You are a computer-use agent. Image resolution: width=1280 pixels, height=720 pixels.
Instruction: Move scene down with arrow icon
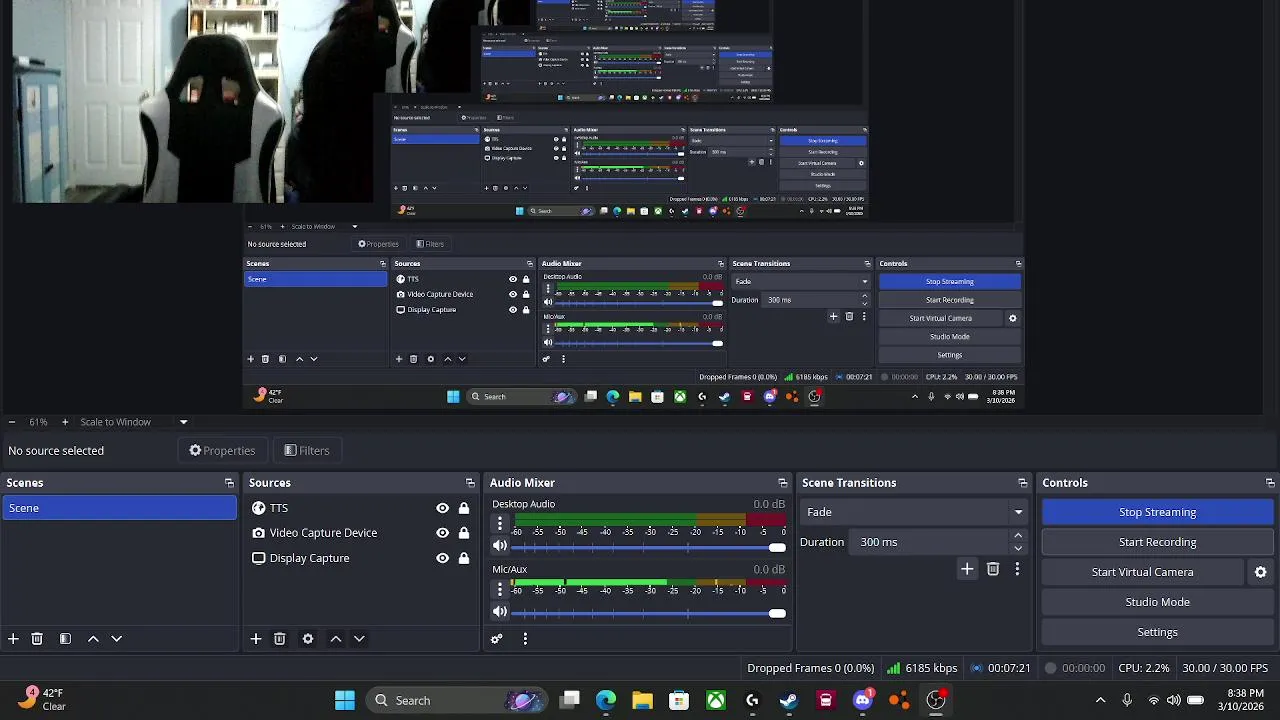coord(116,639)
